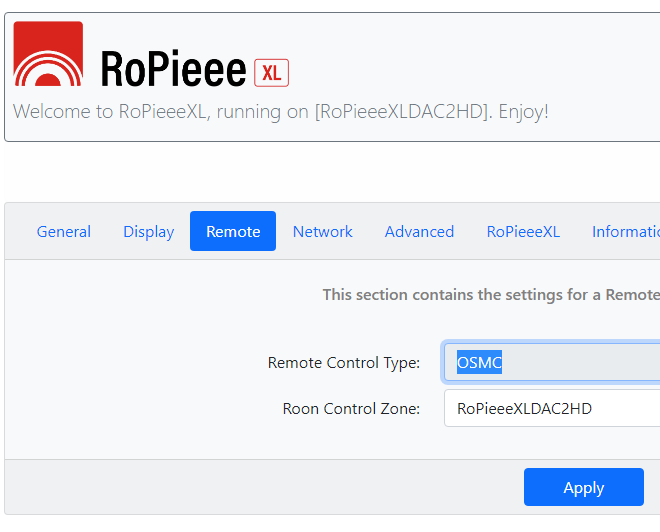Click the red XL badge
660x532 pixels.
click(x=271, y=73)
